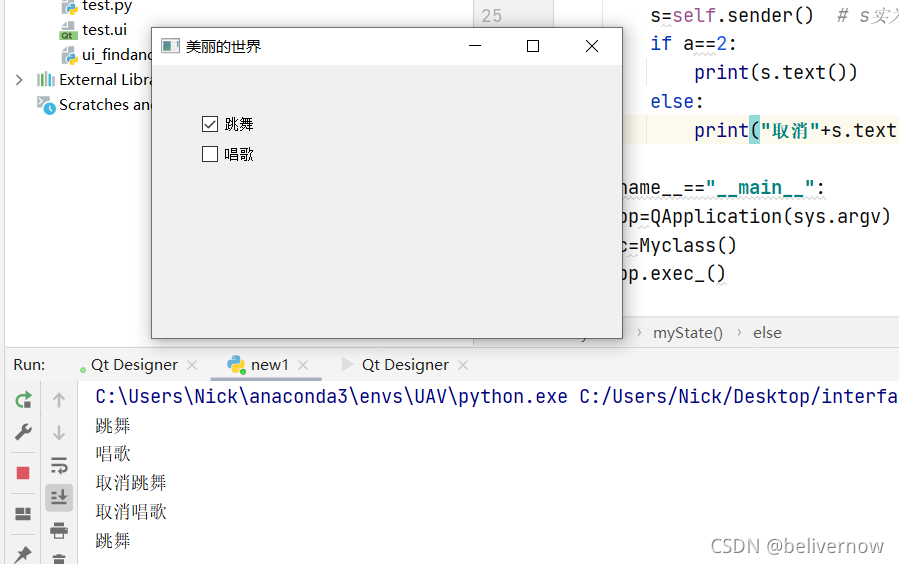Place cursor on print(s.text()) line
899x564 pixels.
click(775, 73)
